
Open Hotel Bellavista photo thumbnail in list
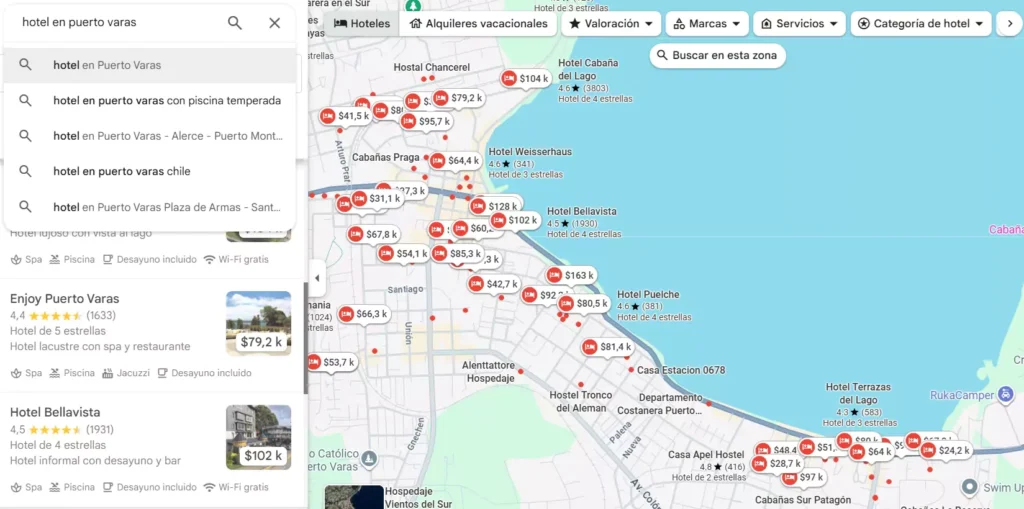[x=259, y=437]
